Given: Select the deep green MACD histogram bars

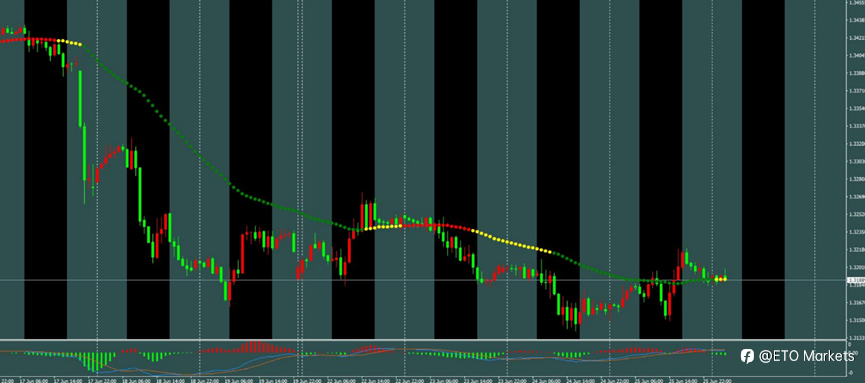Looking at the screenshot, I should click(x=96, y=361).
